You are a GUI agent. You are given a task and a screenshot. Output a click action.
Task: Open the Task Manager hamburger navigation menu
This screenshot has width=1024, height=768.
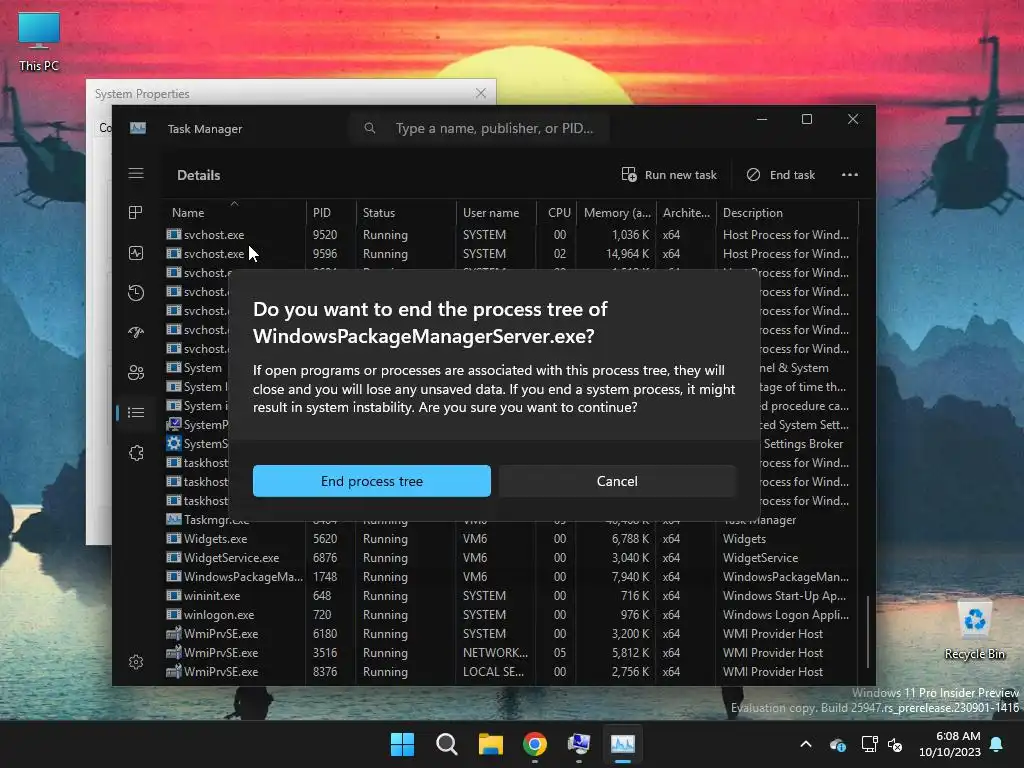point(136,173)
